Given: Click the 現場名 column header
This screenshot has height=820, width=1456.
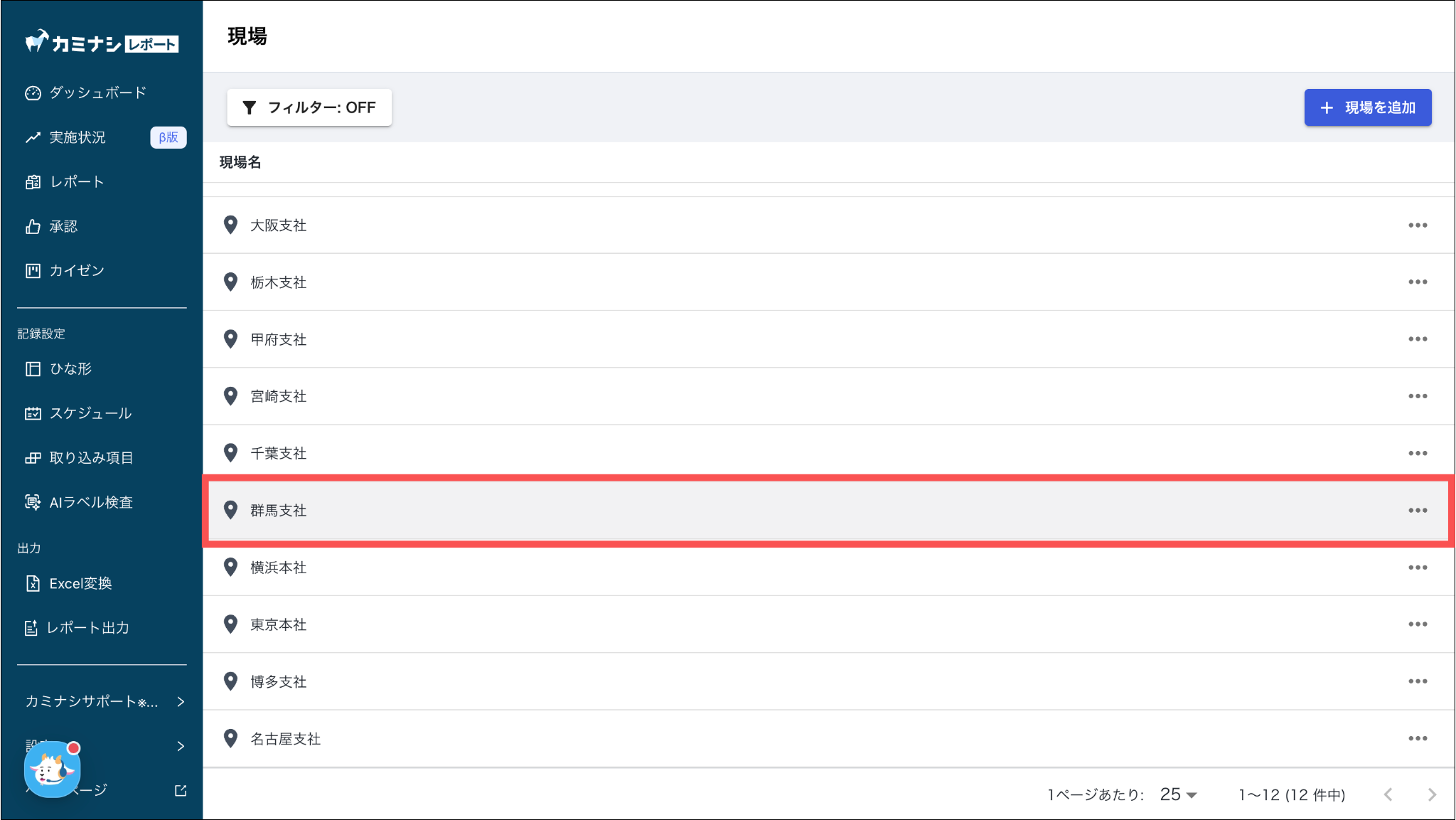Looking at the screenshot, I should point(240,163).
